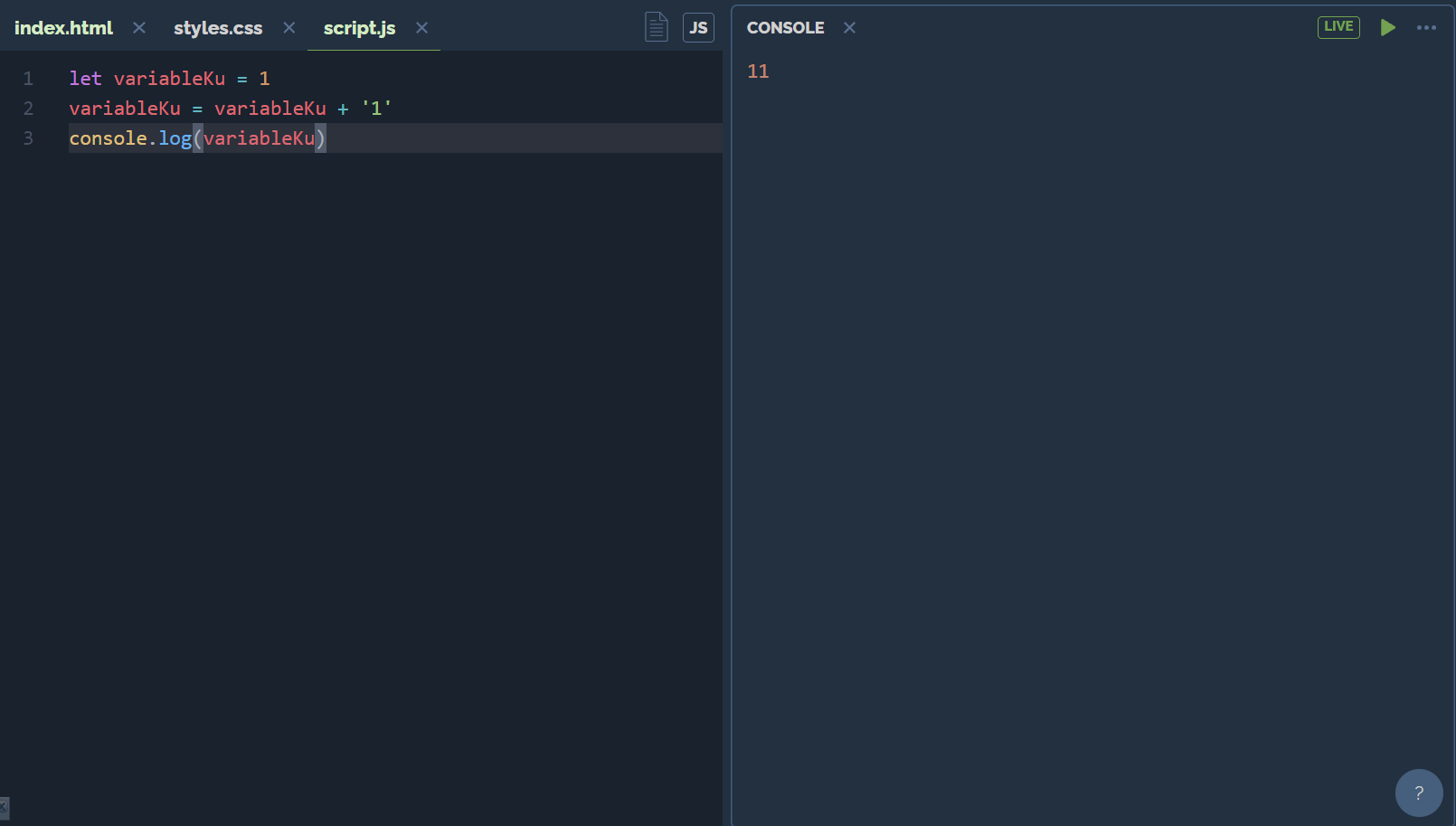Click line number 1 in the editor gutter
This screenshot has width=1456, height=826.
click(28, 78)
